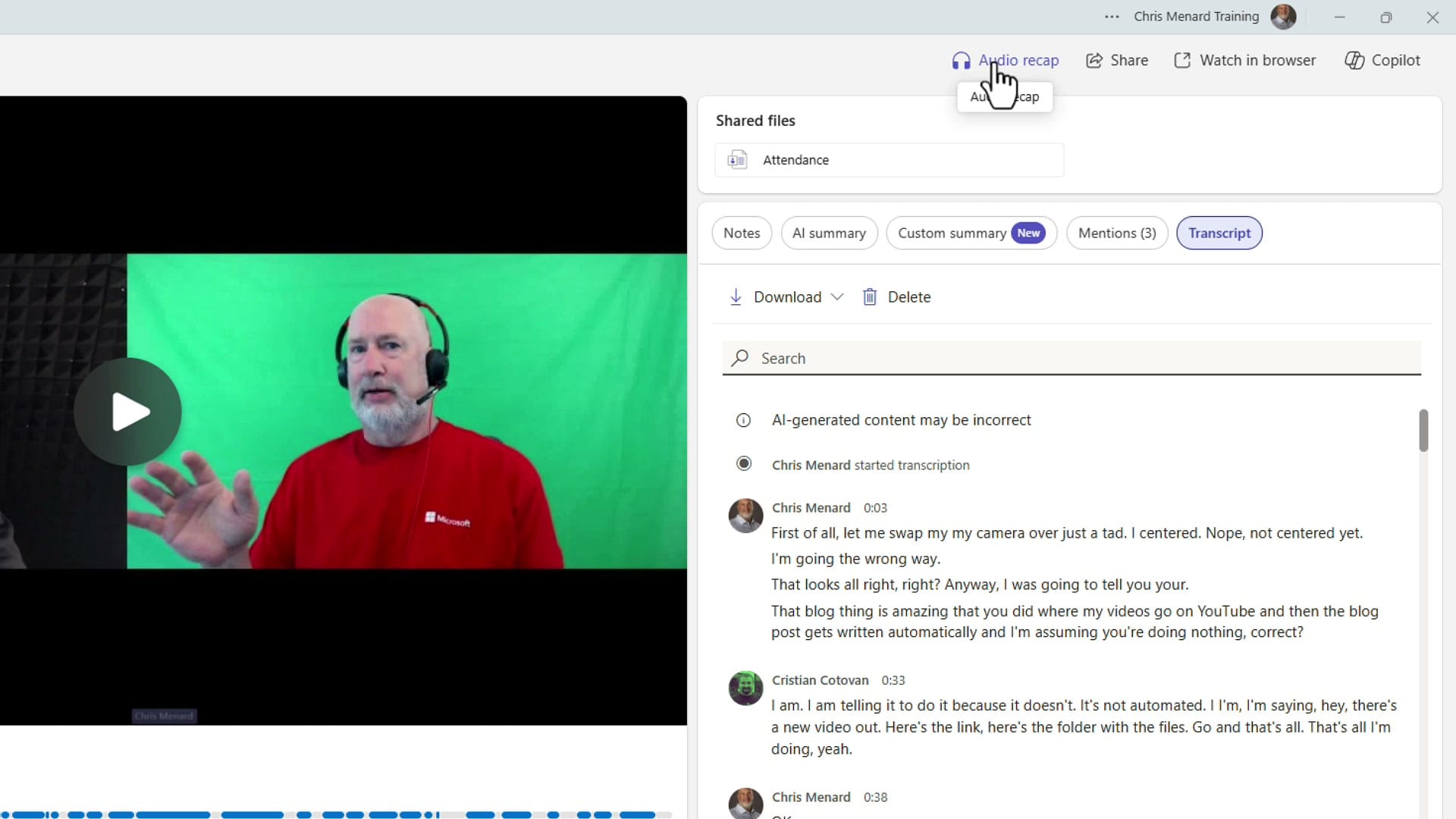1456x819 pixels.
Task: Click the three-dot more options icon
Action: point(1112,17)
